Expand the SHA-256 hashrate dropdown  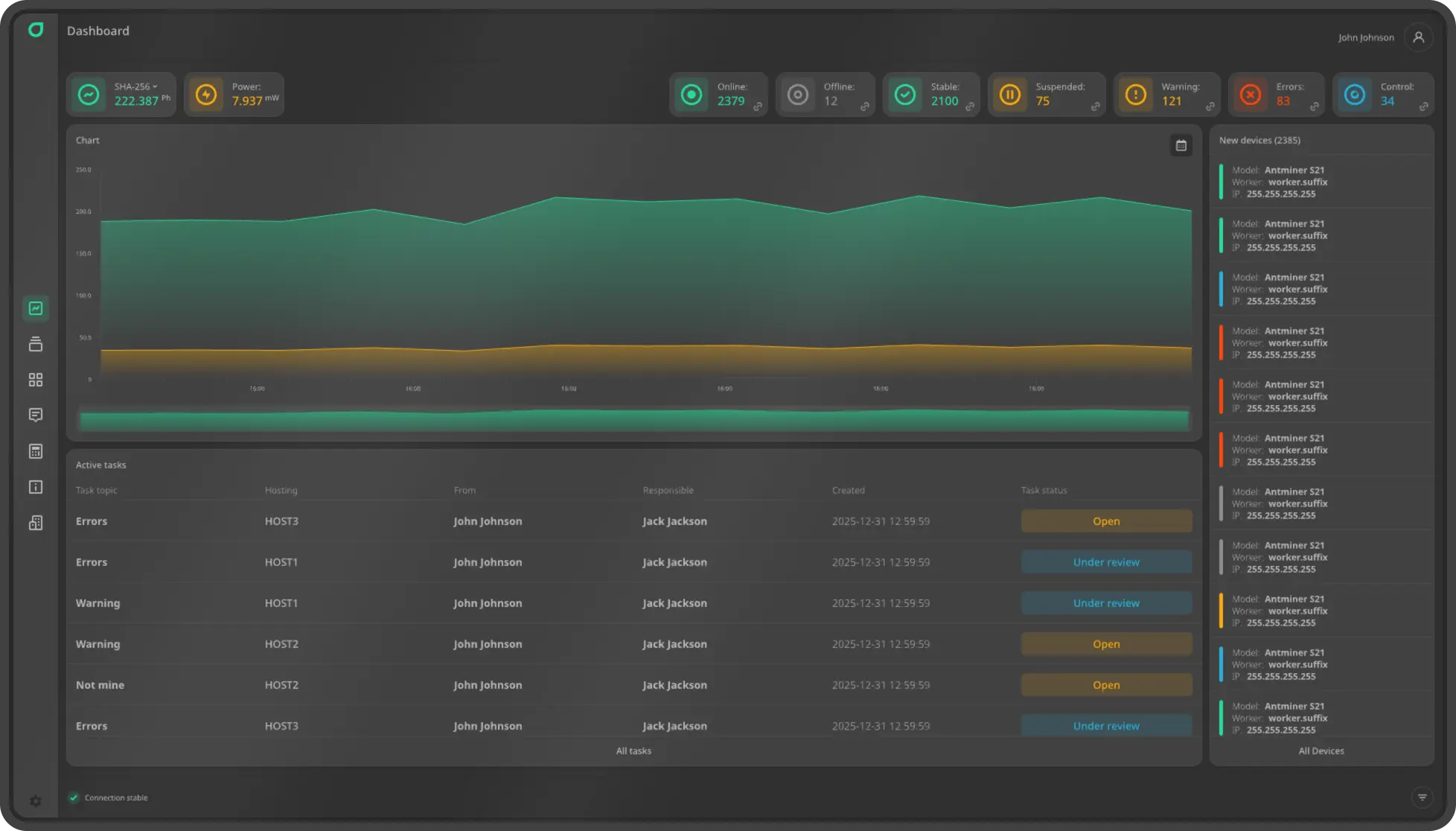tap(156, 86)
